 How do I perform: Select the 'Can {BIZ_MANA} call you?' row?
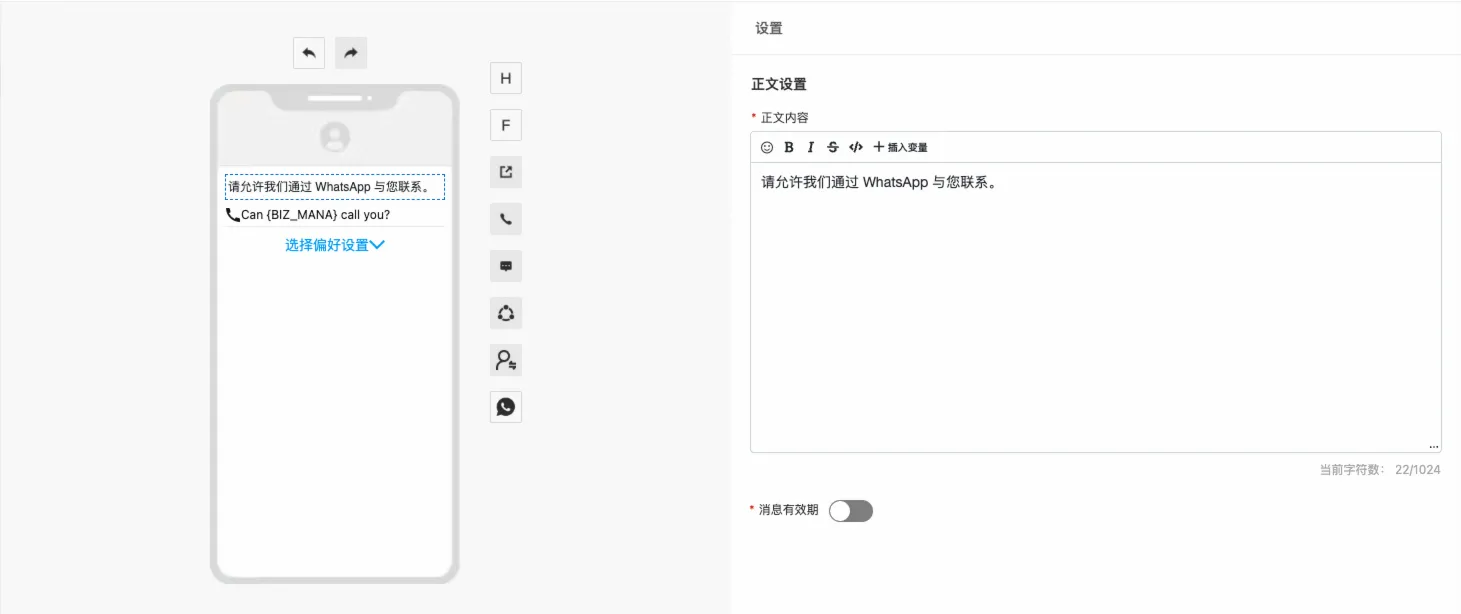coord(335,214)
